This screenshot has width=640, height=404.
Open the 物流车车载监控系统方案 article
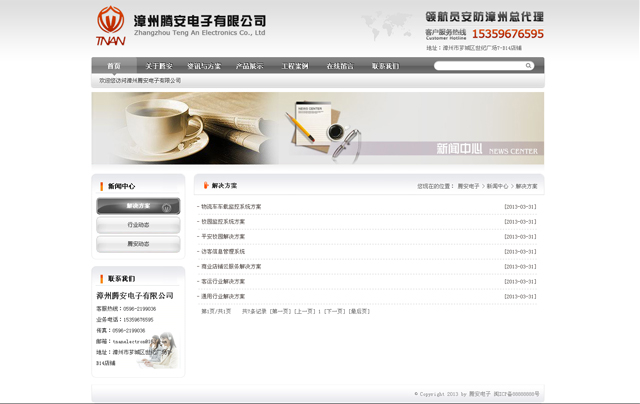tap(231, 207)
